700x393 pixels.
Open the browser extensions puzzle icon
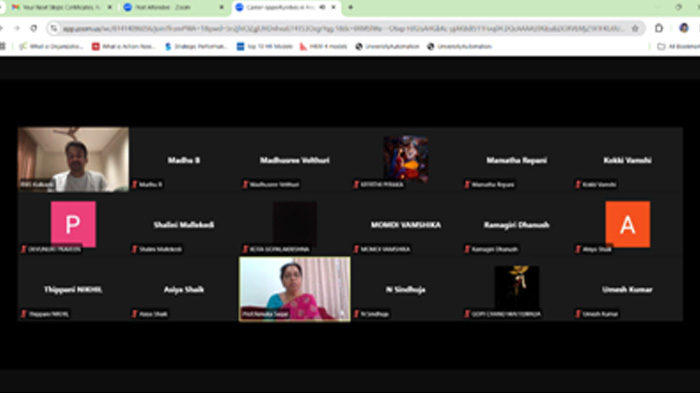pyautogui.click(x=659, y=28)
